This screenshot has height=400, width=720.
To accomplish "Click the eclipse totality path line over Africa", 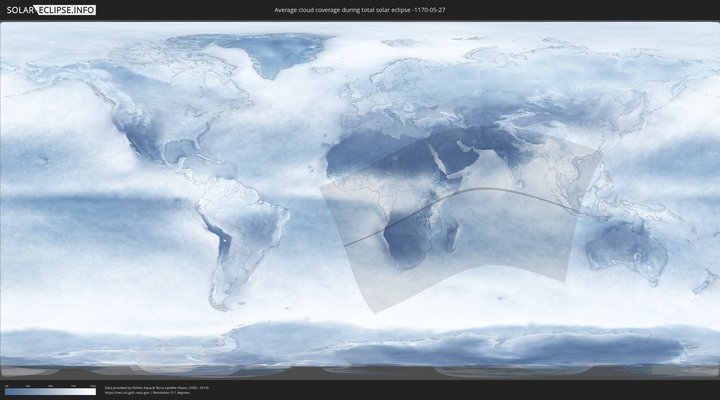I will pyautogui.click(x=420, y=211).
